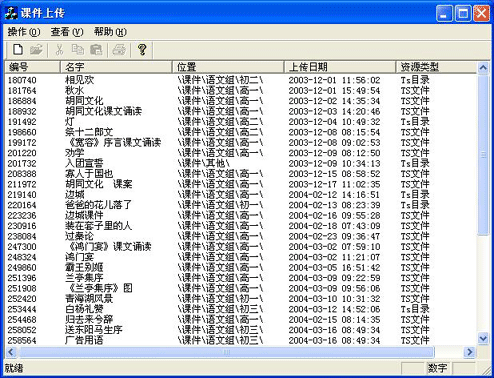This screenshot has width=494, height=378.
Task: Select row number 186884
Action: coord(241,101)
